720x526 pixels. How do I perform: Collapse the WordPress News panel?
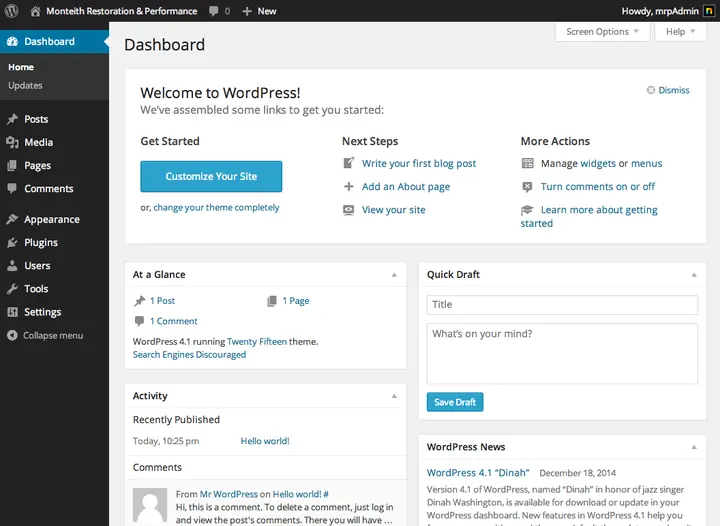pos(694,447)
